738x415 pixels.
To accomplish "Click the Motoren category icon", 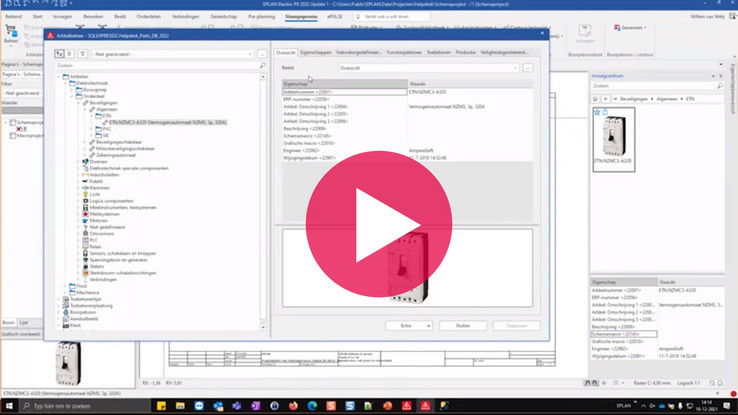I will click(x=85, y=221).
